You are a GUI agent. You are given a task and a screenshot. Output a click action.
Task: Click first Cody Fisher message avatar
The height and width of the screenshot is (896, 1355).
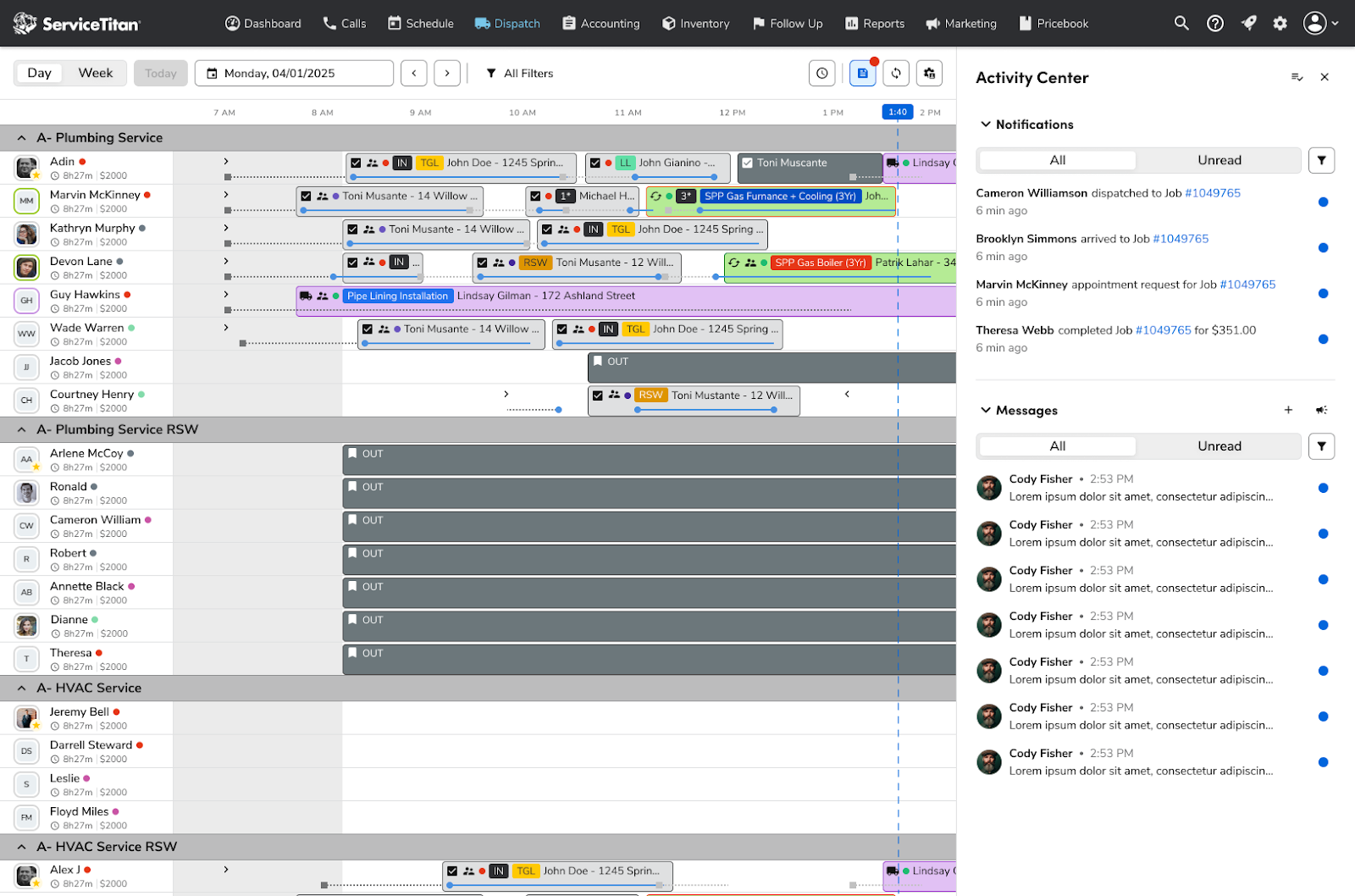point(989,488)
